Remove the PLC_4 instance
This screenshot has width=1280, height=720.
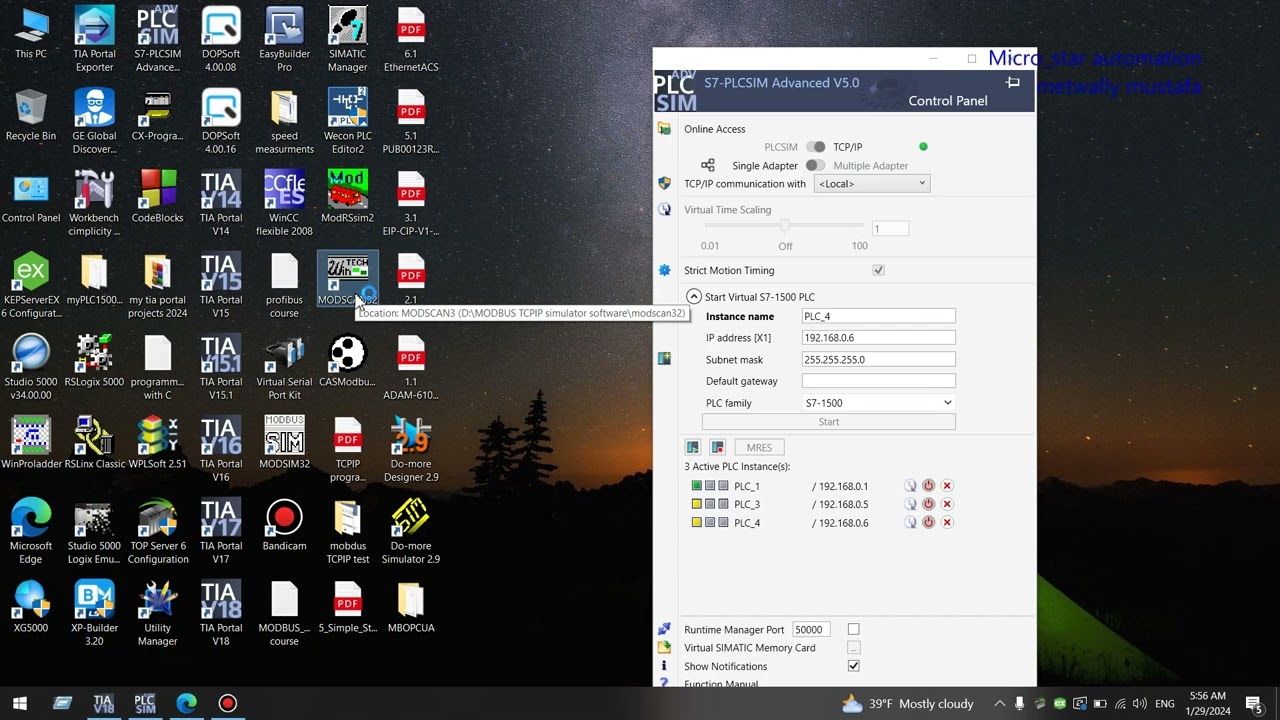click(947, 522)
